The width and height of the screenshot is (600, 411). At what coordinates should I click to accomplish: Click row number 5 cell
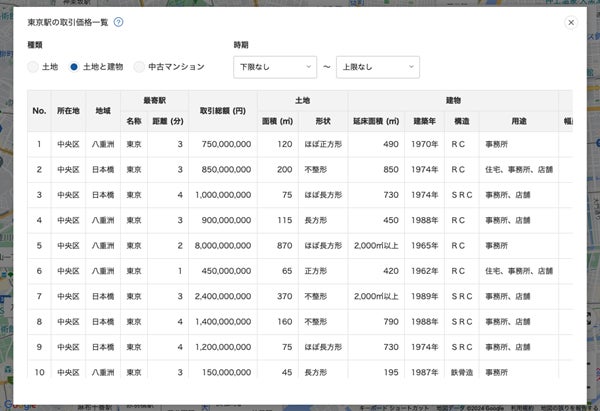coord(39,246)
